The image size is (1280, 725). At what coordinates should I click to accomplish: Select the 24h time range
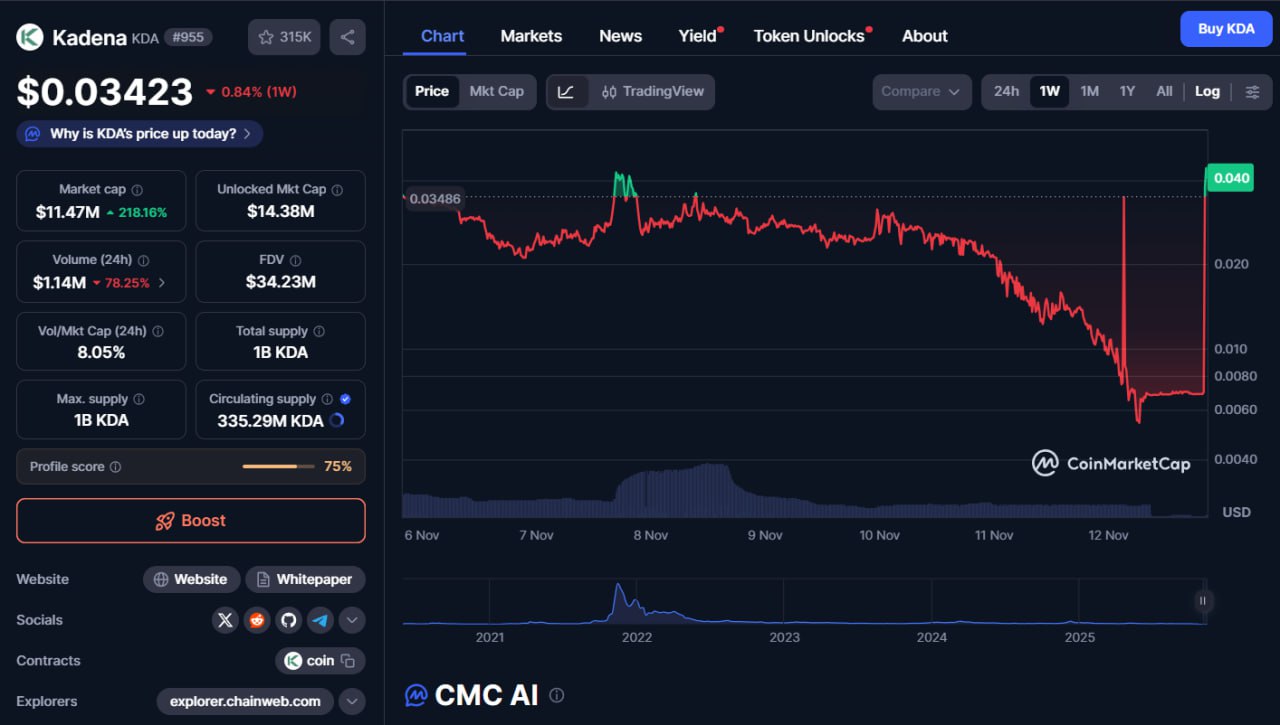click(x=1006, y=92)
